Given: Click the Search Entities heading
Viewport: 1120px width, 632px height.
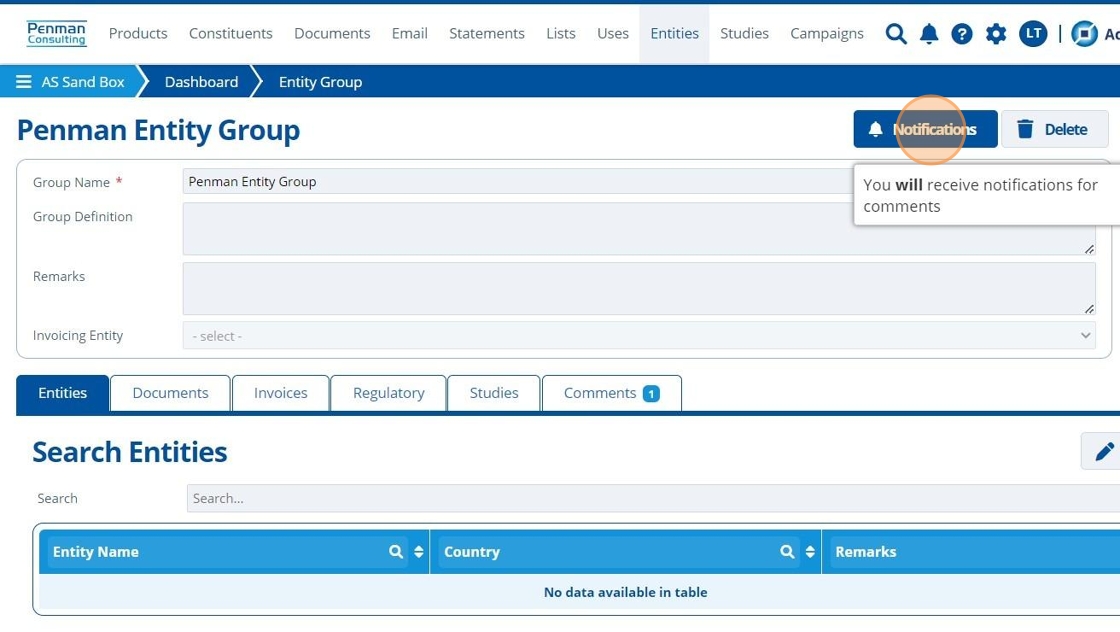Looking at the screenshot, I should coord(130,452).
